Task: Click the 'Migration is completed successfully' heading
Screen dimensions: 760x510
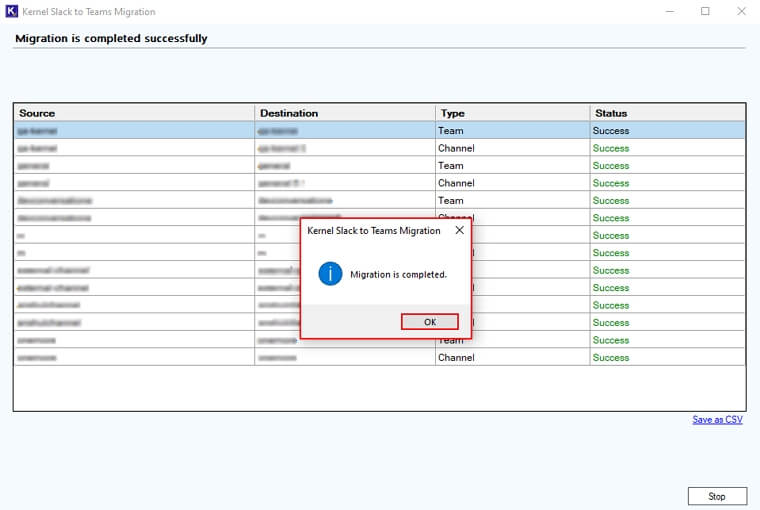Action: [111, 38]
